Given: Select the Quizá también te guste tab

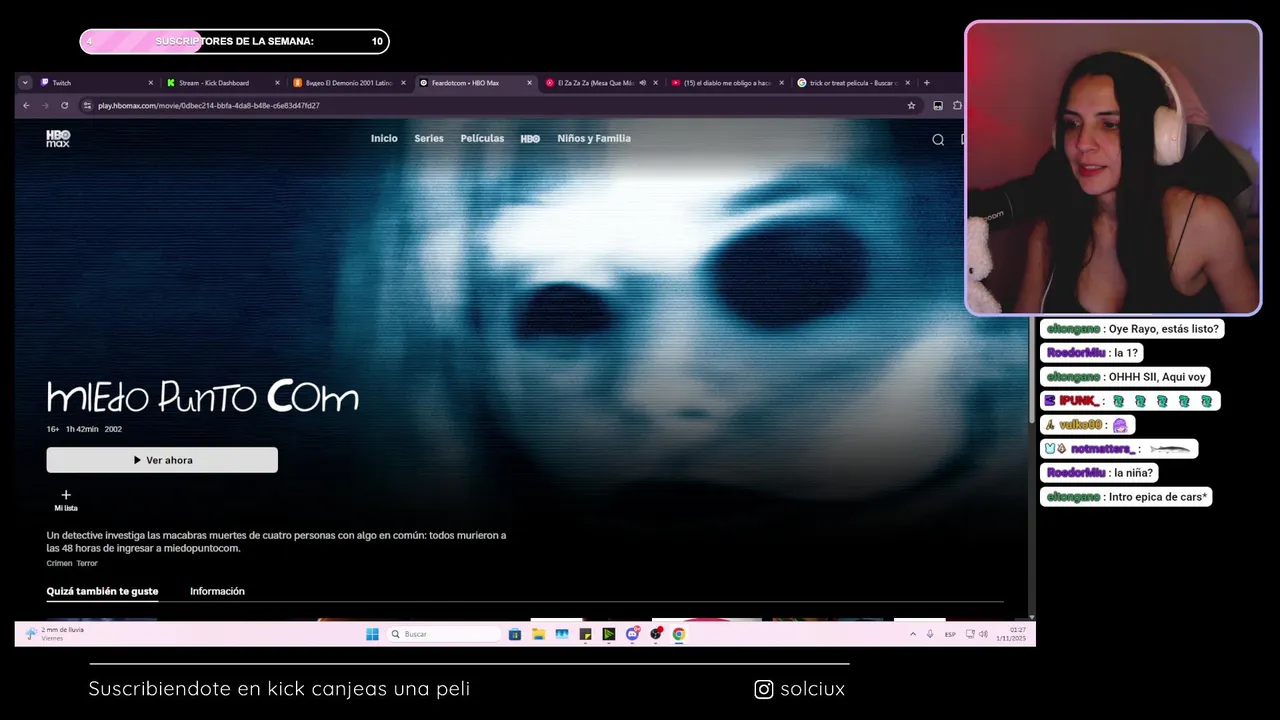Looking at the screenshot, I should pyautogui.click(x=102, y=591).
